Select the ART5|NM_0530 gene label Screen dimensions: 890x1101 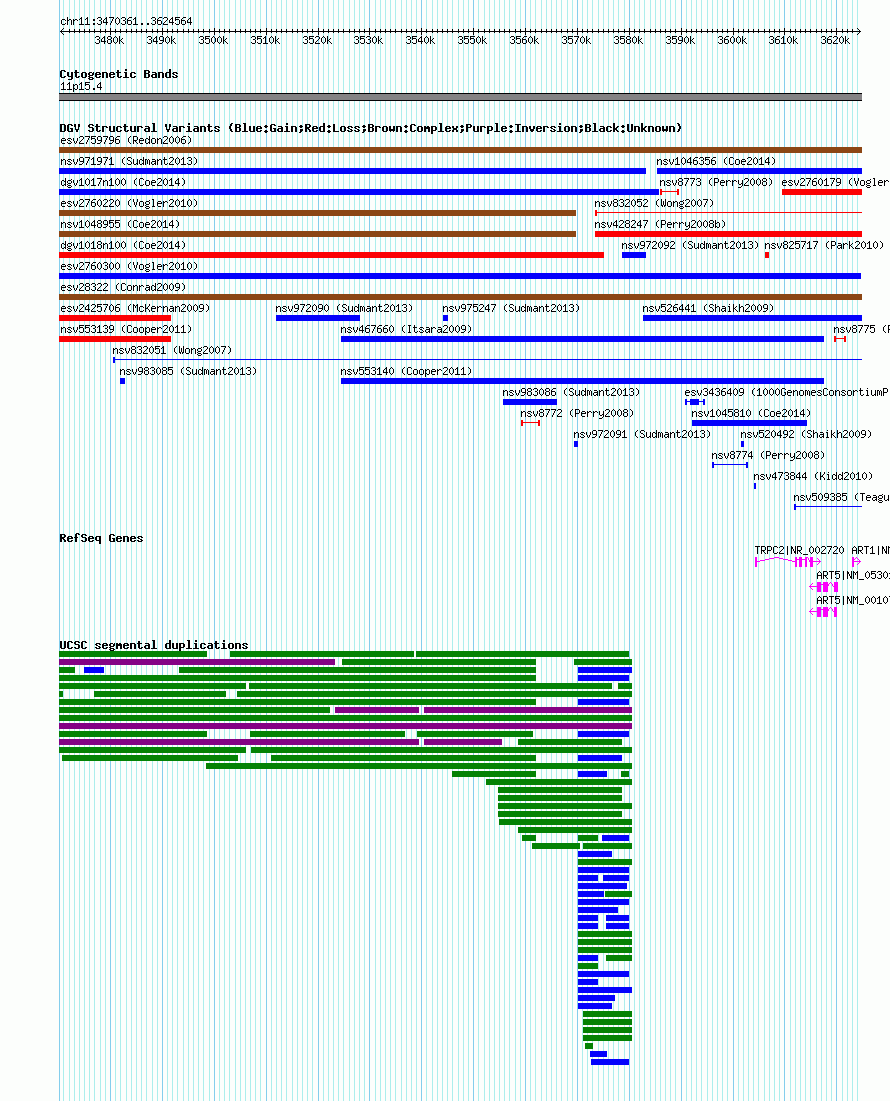[x=853, y=576]
